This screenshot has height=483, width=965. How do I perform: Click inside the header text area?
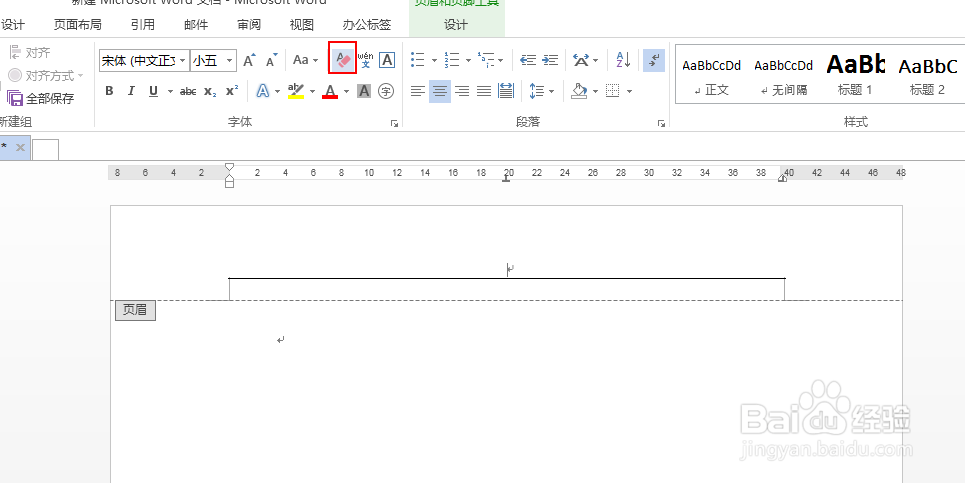click(x=507, y=269)
